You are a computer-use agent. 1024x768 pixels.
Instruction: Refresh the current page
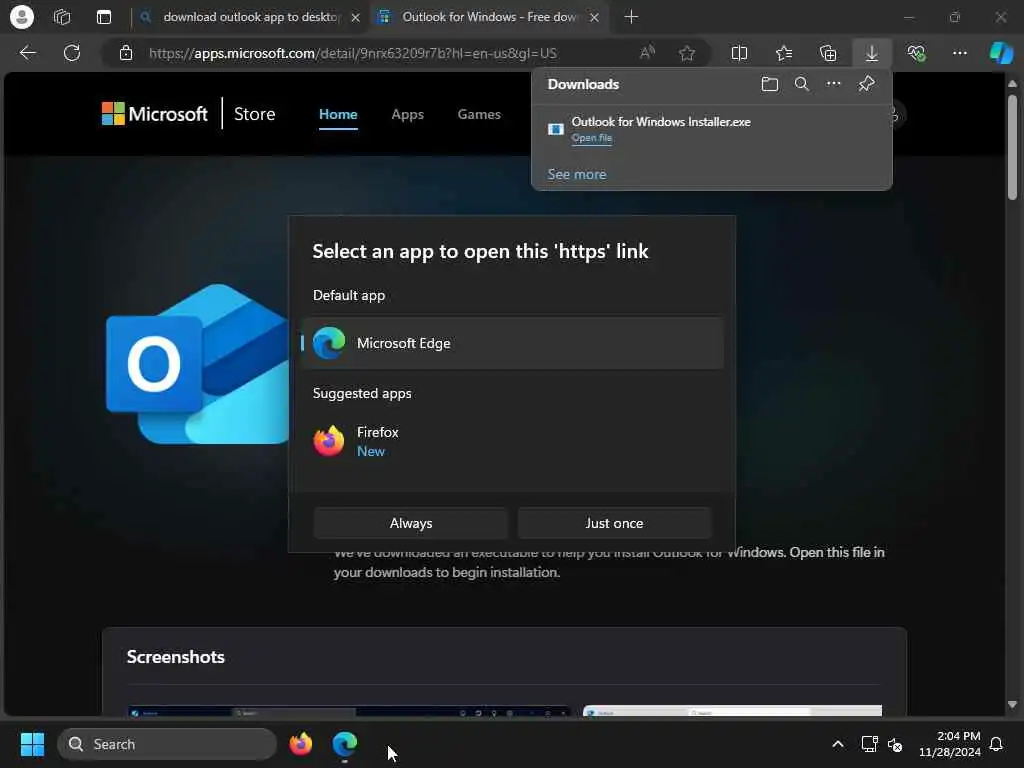click(72, 53)
